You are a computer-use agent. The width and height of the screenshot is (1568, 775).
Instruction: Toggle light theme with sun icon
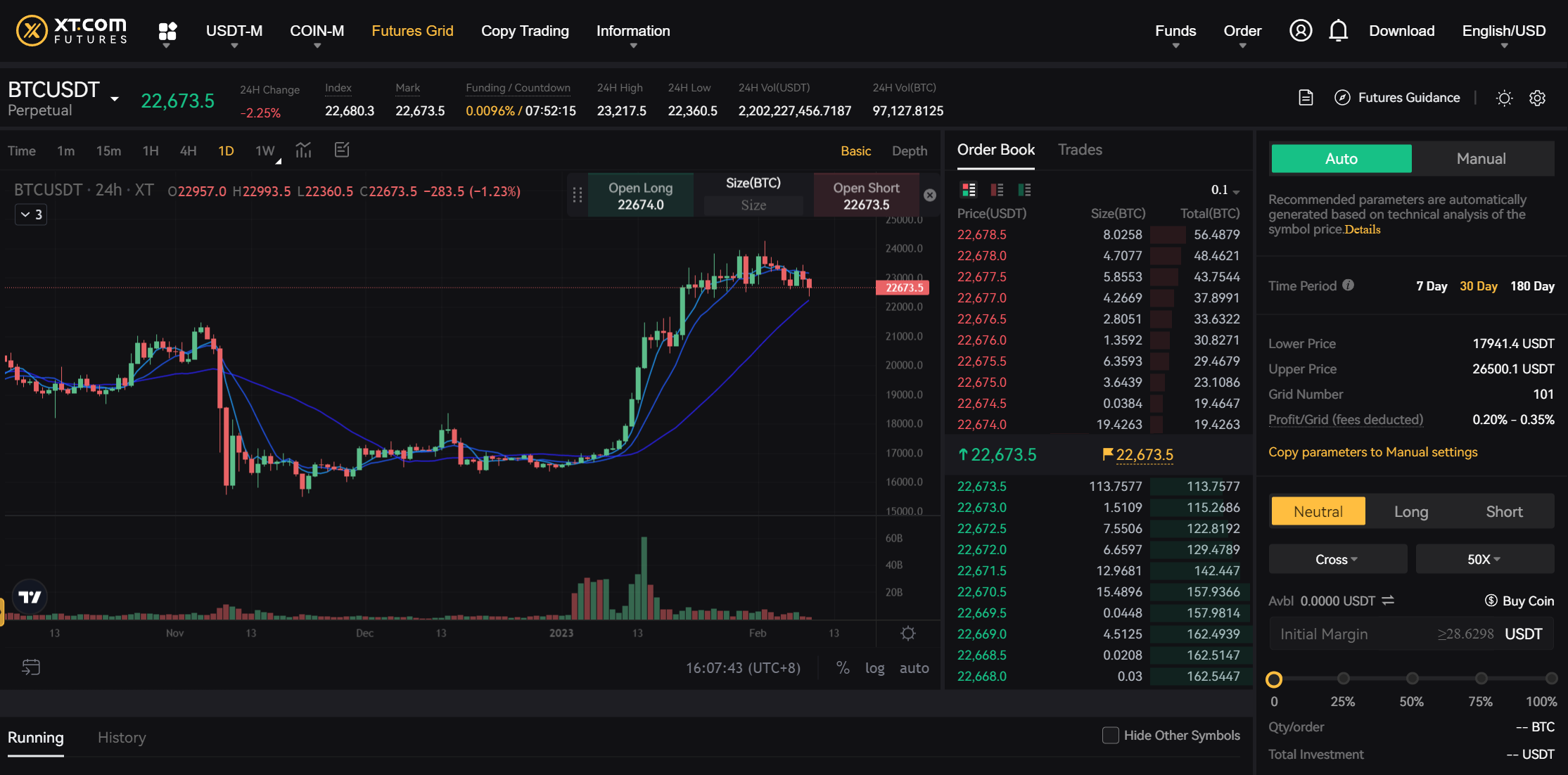click(1504, 98)
